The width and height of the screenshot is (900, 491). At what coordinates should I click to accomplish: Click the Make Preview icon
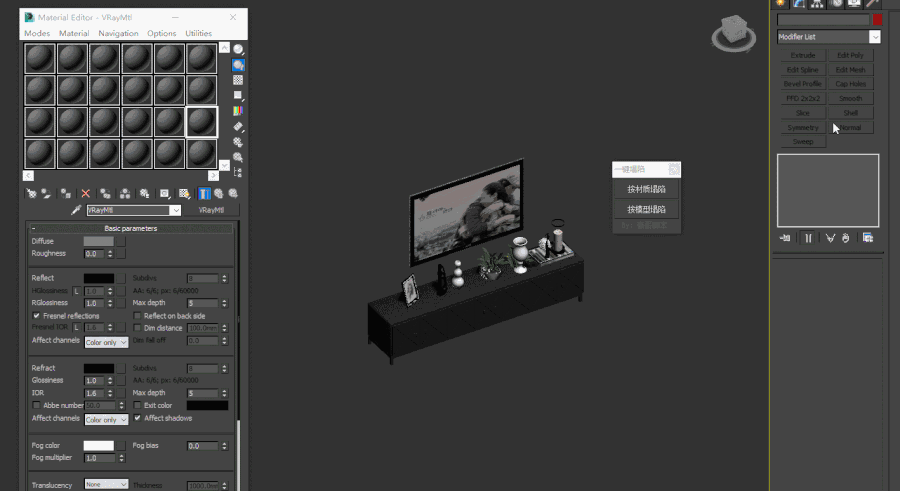tap(238, 126)
